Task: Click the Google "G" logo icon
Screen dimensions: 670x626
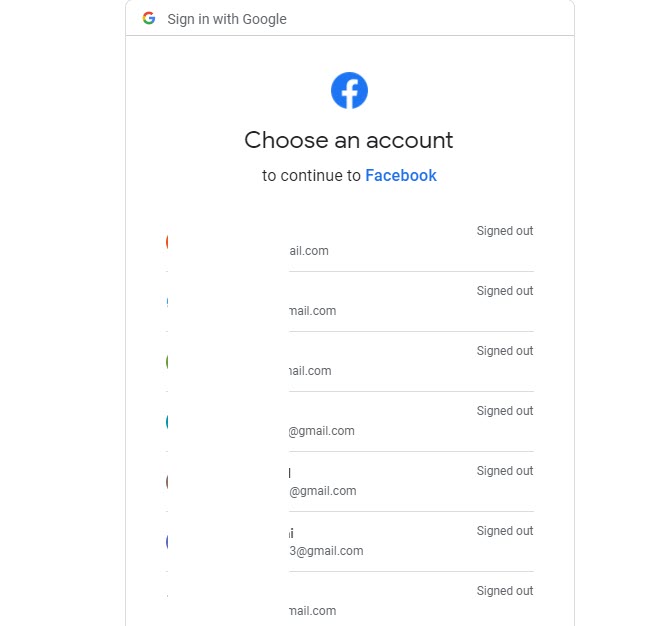Action: [x=149, y=19]
